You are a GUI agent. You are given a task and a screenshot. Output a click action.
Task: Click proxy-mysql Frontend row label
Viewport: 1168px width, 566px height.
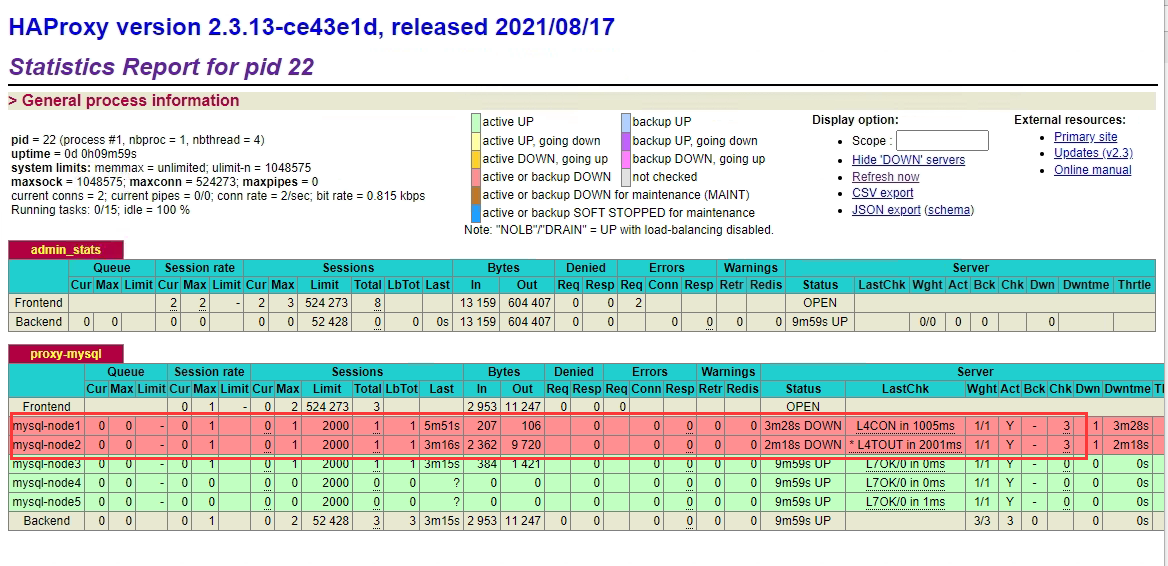point(46,407)
